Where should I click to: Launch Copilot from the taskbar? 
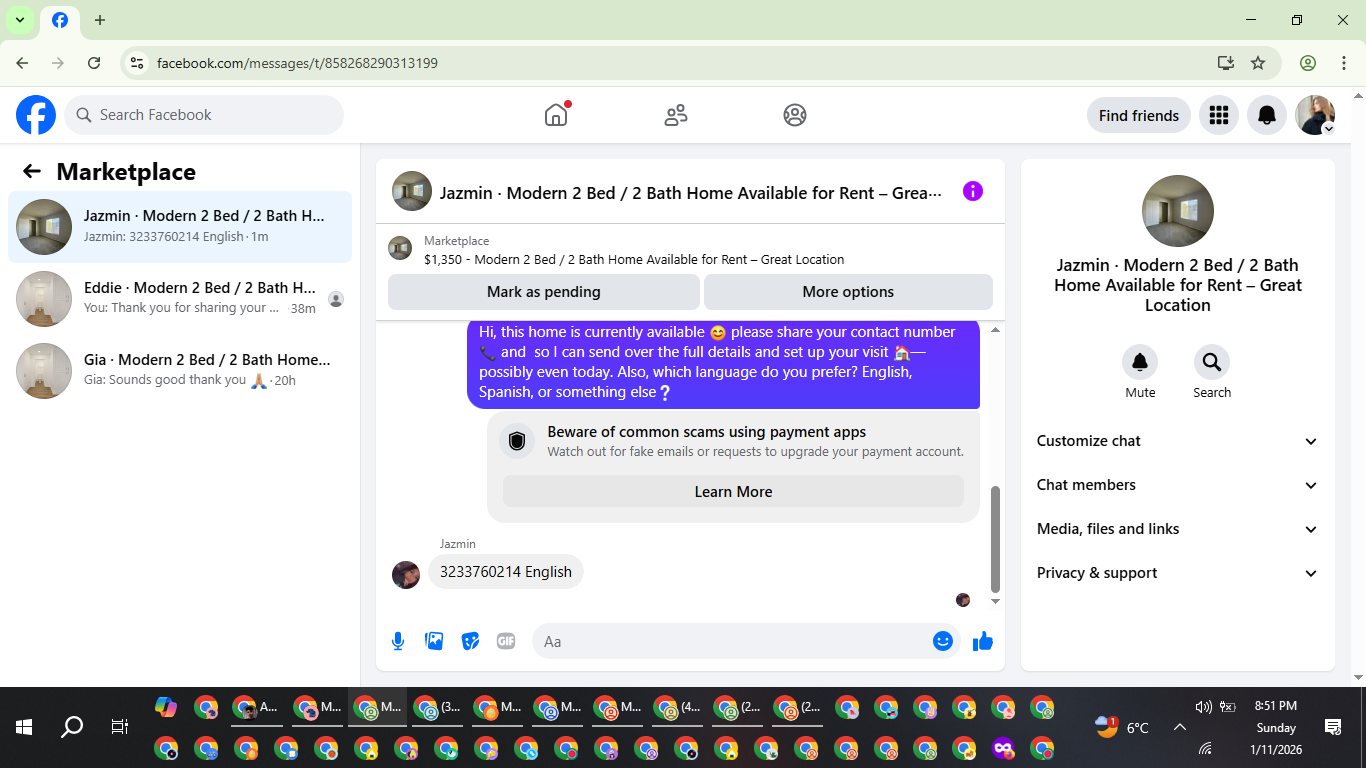click(x=166, y=708)
